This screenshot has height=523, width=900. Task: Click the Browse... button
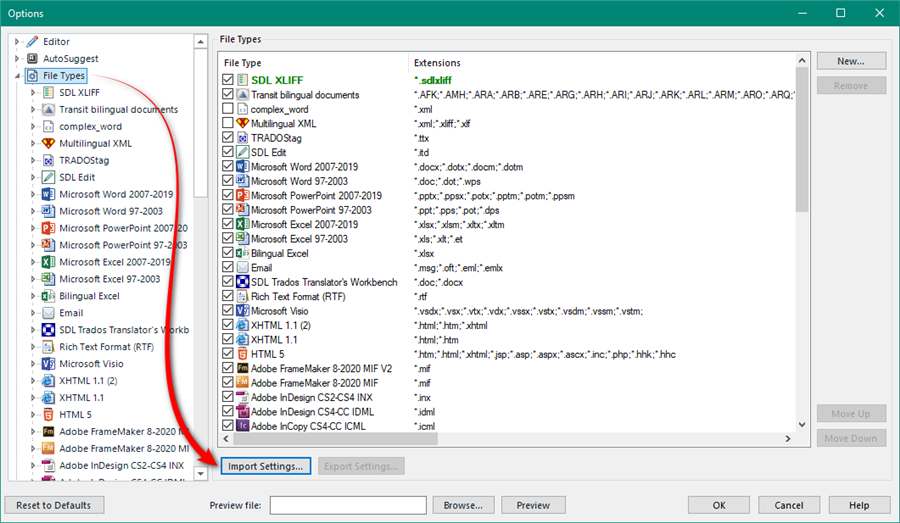click(463, 505)
